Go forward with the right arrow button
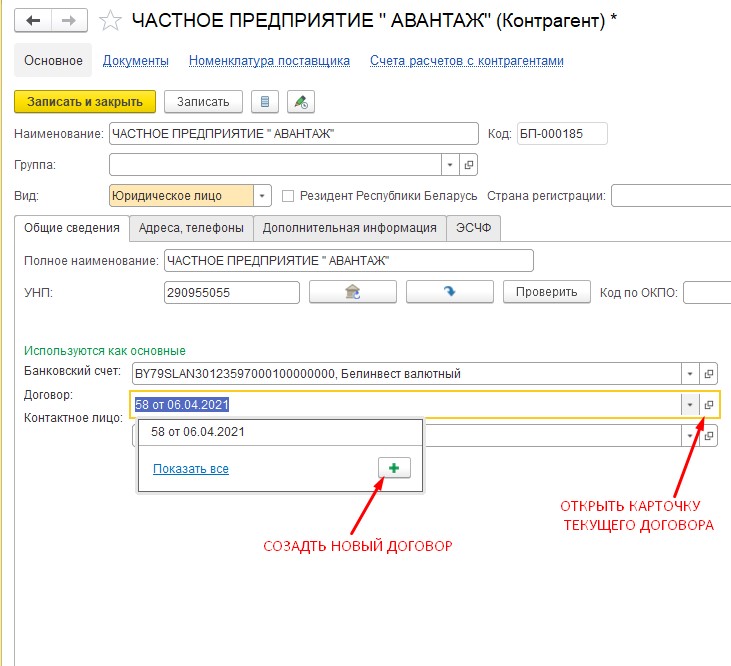The image size is (731, 666). tap(69, 21)
